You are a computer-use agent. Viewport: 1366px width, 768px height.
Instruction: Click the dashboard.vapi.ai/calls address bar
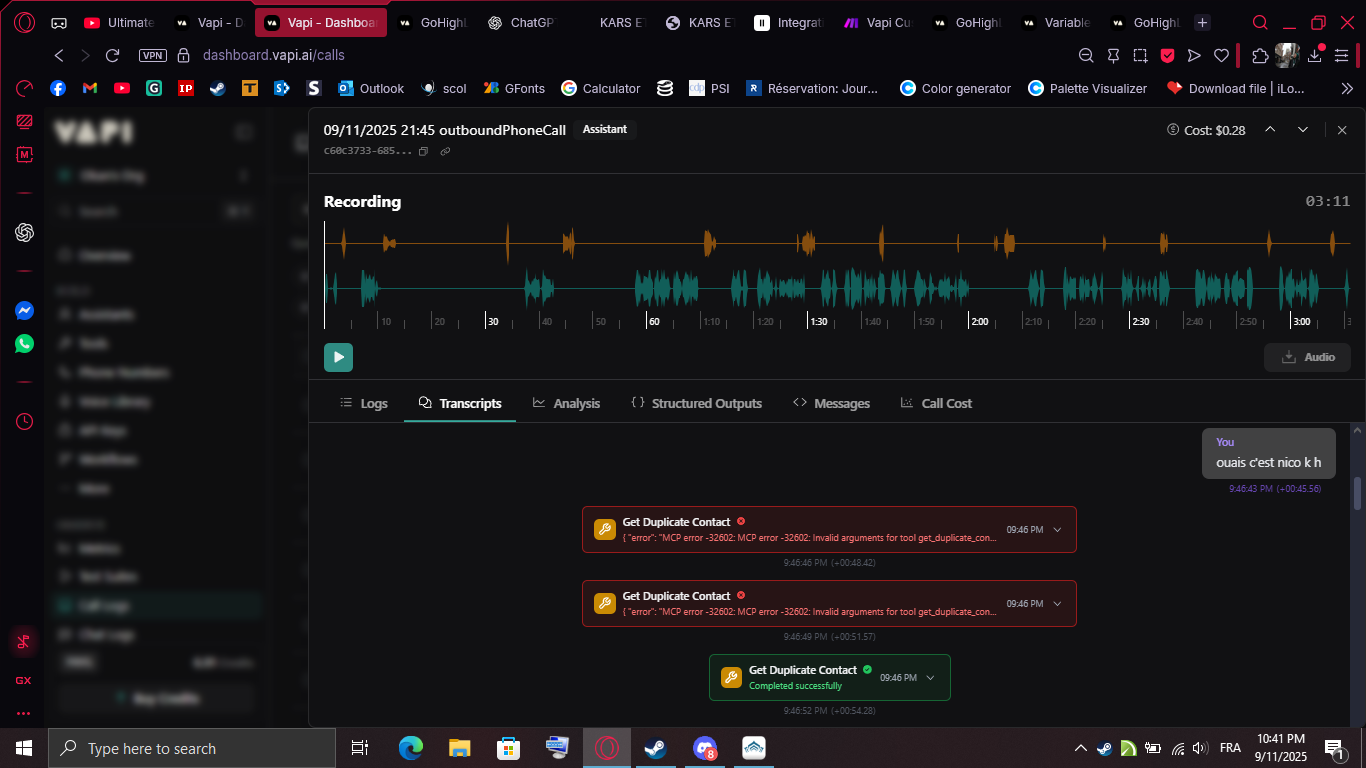pos(273,56)
